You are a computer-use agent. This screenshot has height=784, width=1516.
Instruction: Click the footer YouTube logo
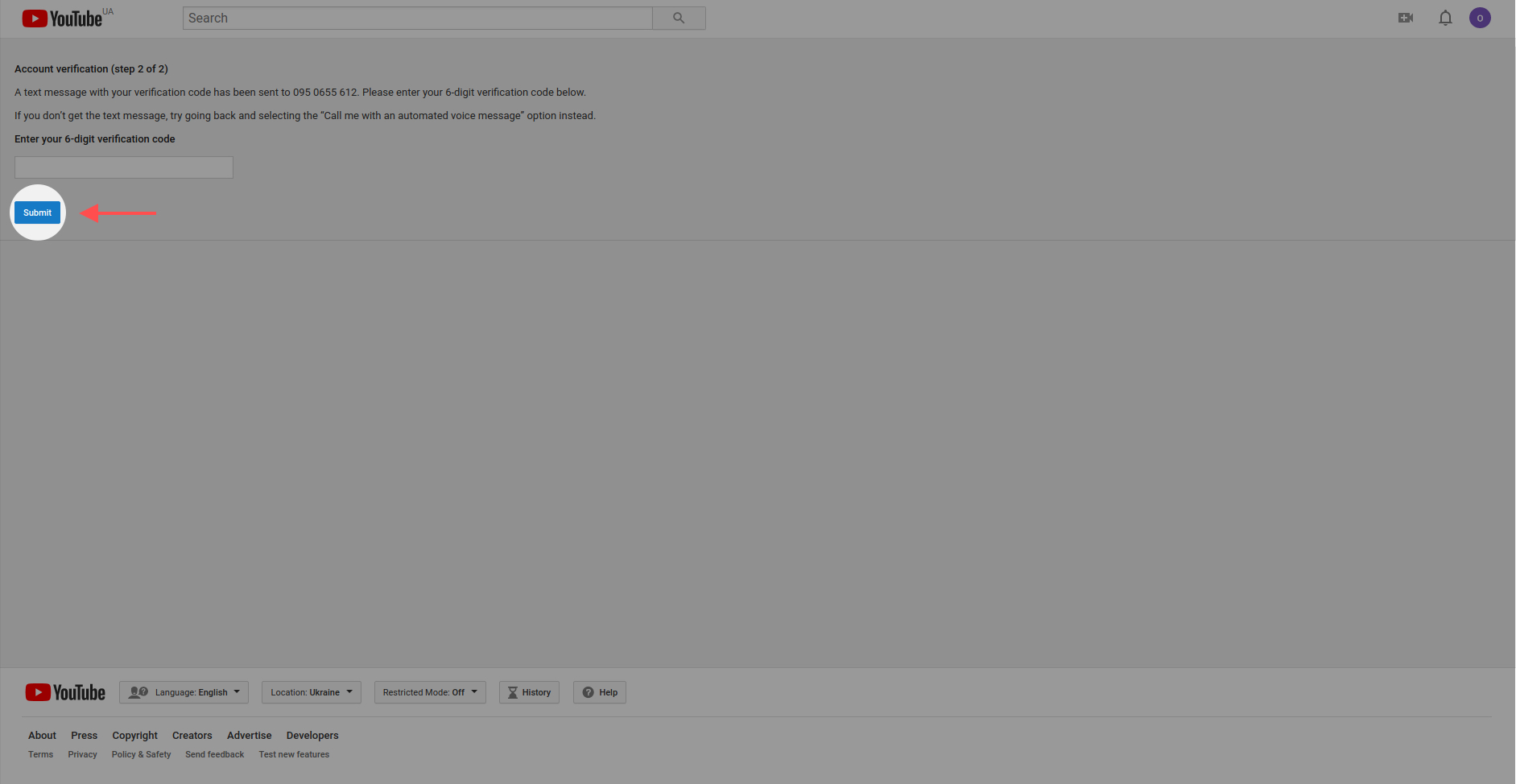click(65, 692)
